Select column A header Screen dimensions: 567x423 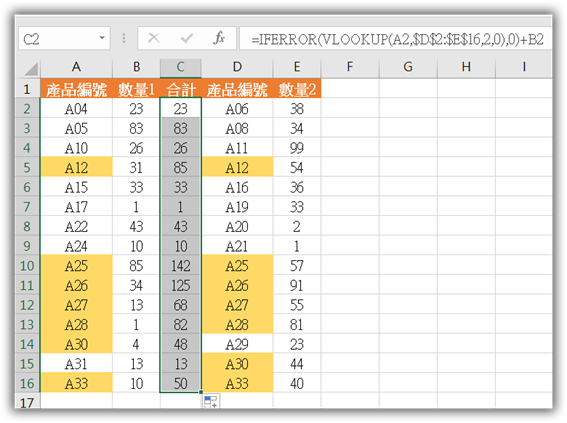pos(76,67)
